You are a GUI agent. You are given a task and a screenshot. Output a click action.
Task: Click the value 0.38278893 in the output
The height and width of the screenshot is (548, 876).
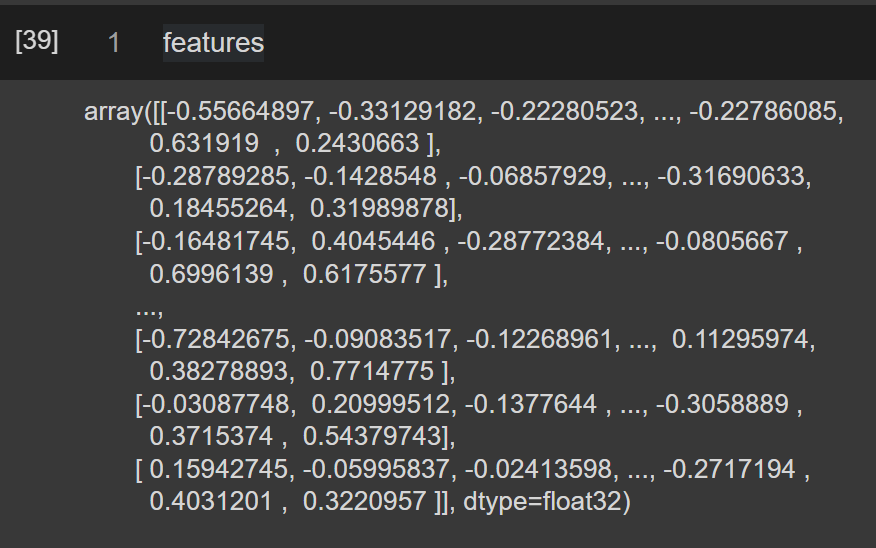pyautogui.click(x=218, y=371)
